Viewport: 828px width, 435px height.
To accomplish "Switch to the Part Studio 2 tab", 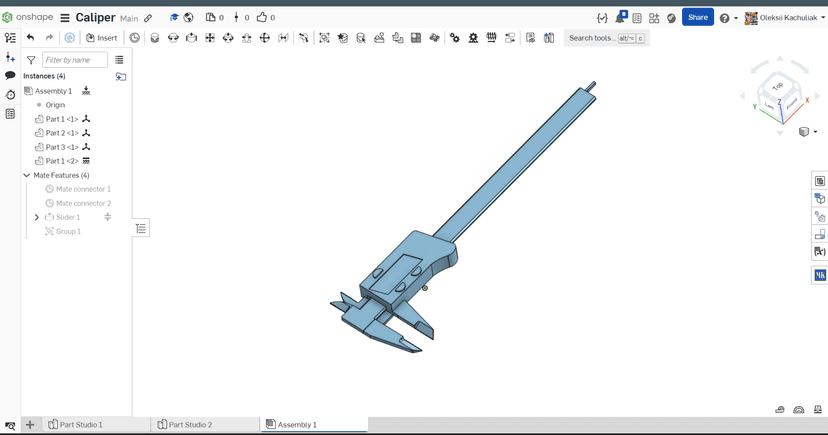I will pos(190,425).
